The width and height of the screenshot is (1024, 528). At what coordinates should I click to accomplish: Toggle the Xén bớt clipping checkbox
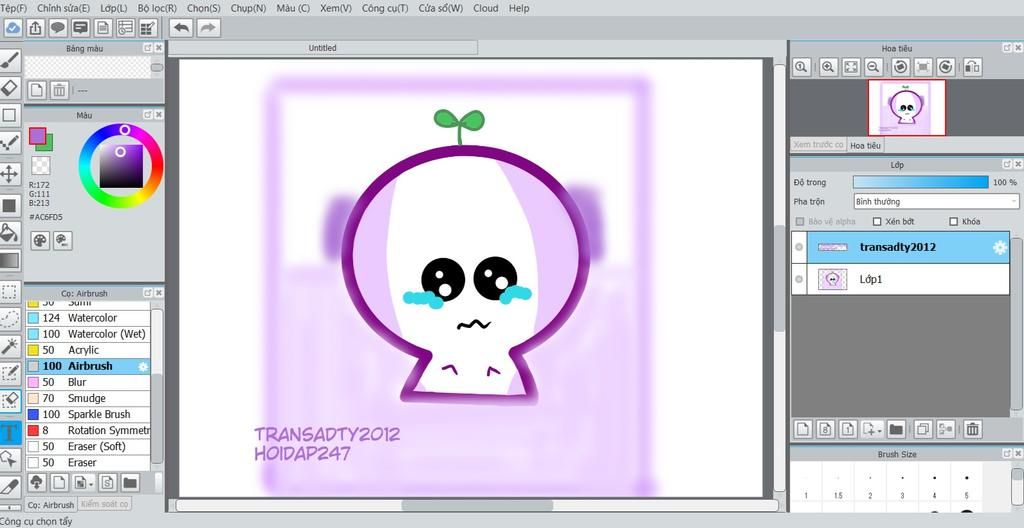click(x=877, y=222)
